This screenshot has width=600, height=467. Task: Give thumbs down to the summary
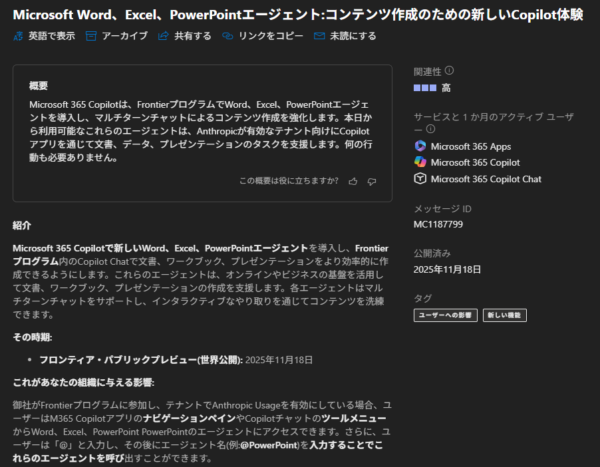371,181
